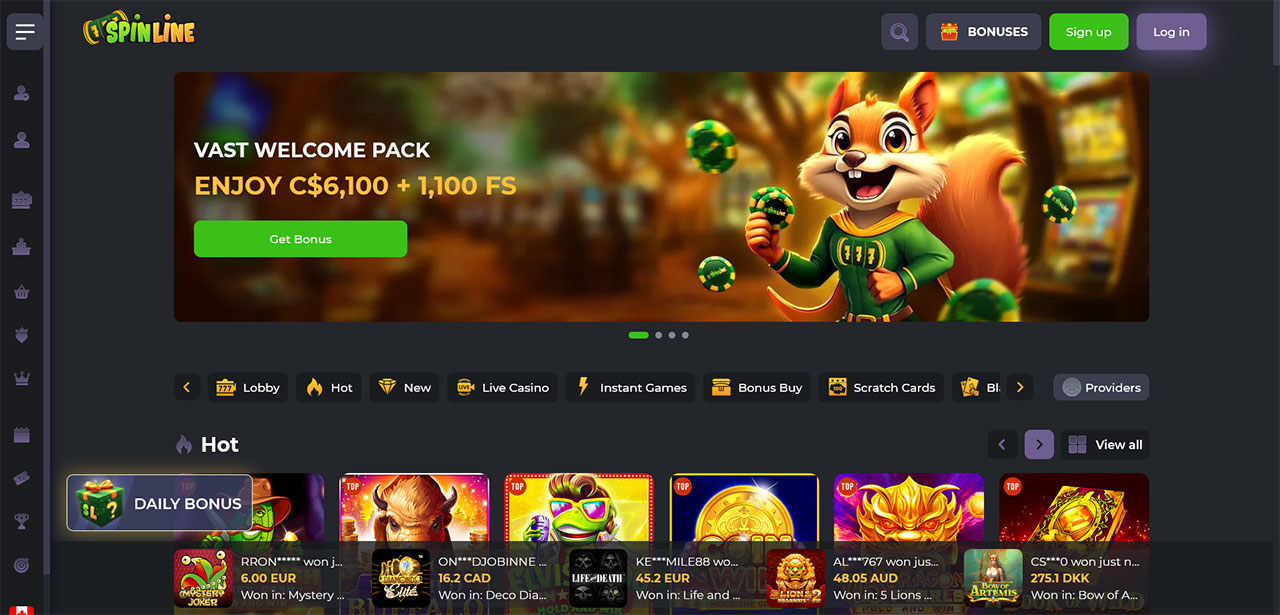The image size is (1280, 615).
Task: Select the Bonus Buy category
Action: click(x=757, y=387)
